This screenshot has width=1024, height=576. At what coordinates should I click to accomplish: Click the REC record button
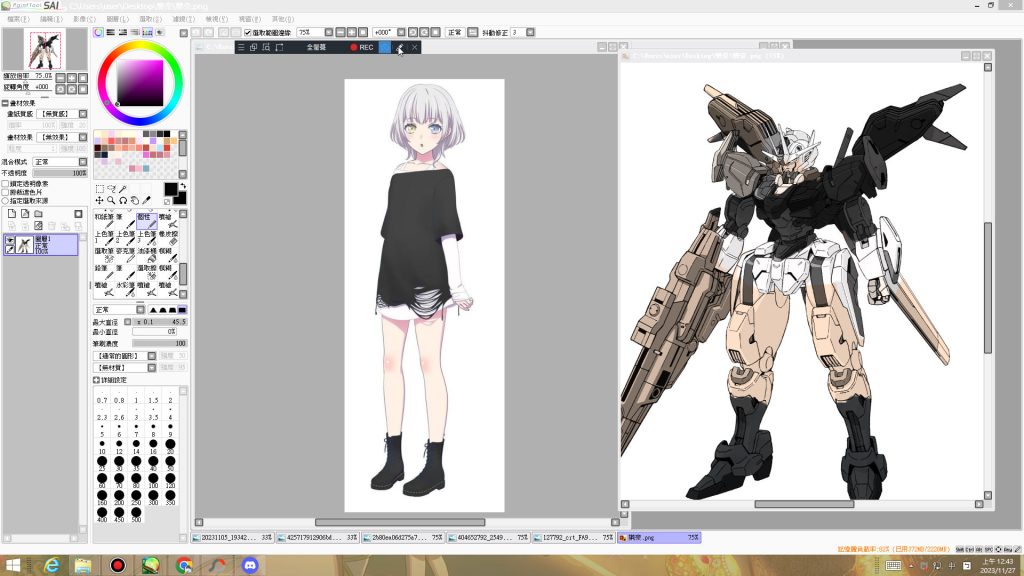(362, 47)
